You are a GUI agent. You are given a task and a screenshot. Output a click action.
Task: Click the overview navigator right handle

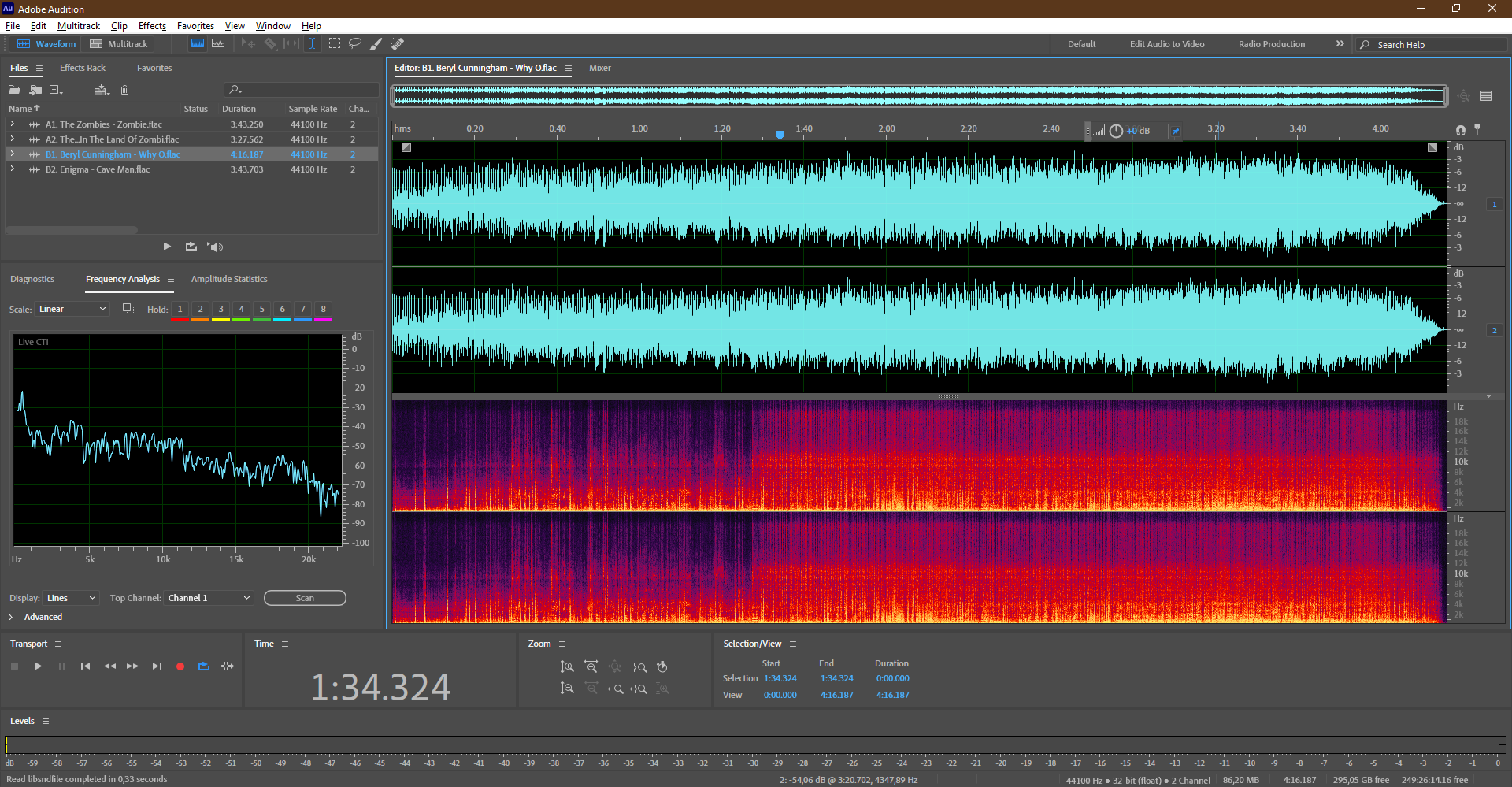coord(1446,96)
